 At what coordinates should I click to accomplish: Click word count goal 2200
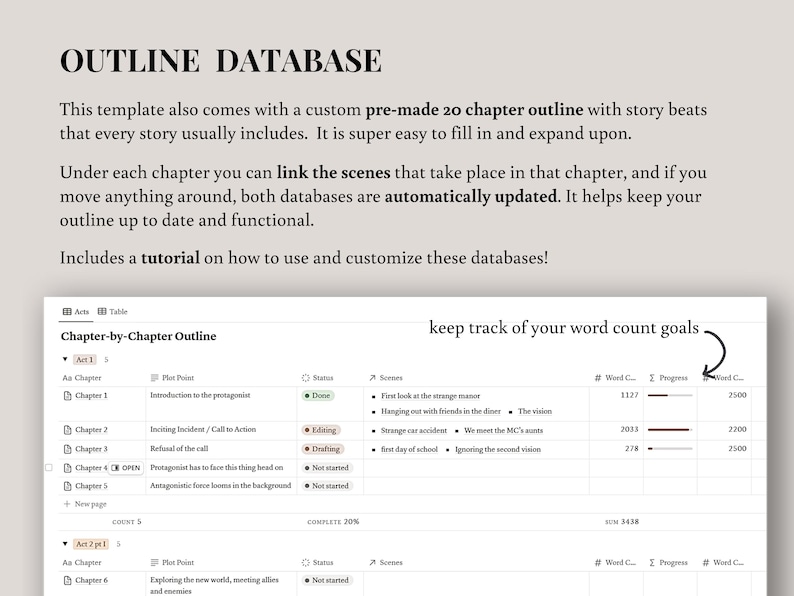tap(737, 429)
